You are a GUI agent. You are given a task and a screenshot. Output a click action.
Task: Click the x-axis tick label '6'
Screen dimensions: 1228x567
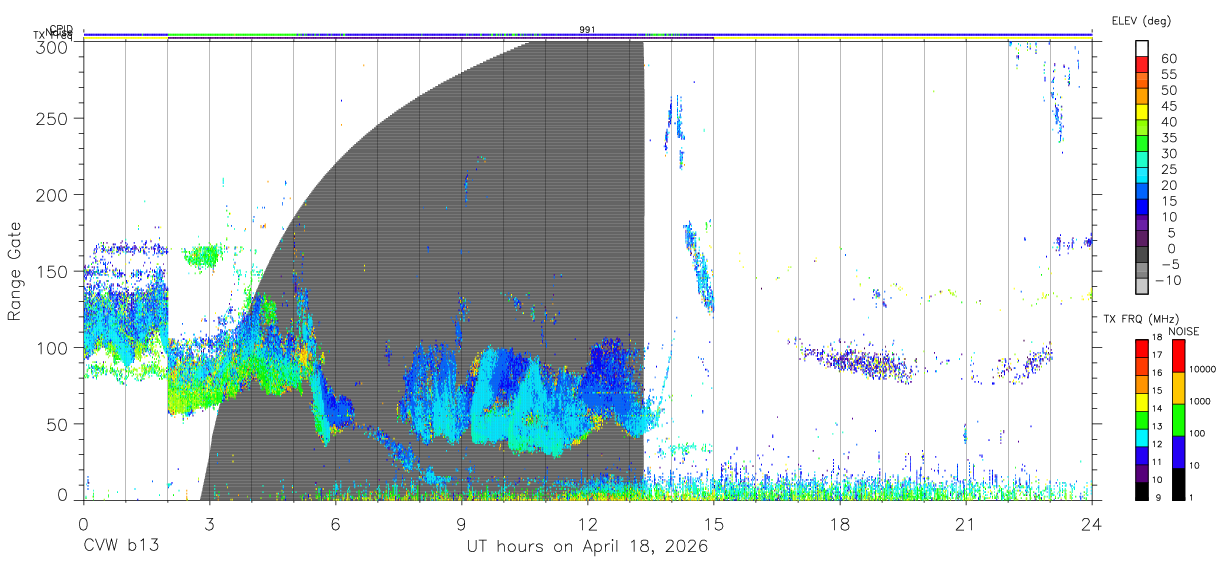point(335,523)
